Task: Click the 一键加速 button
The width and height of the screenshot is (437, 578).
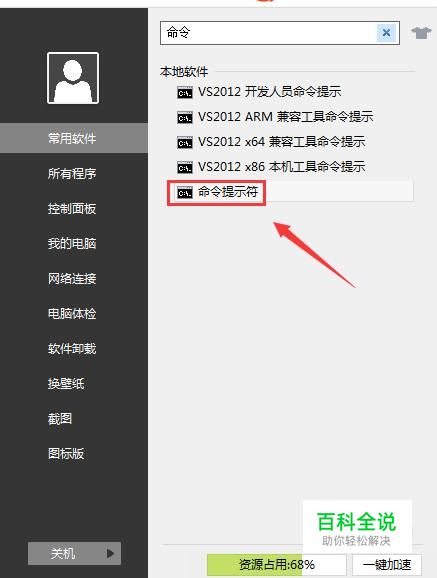Action: [x=387, y=564]
